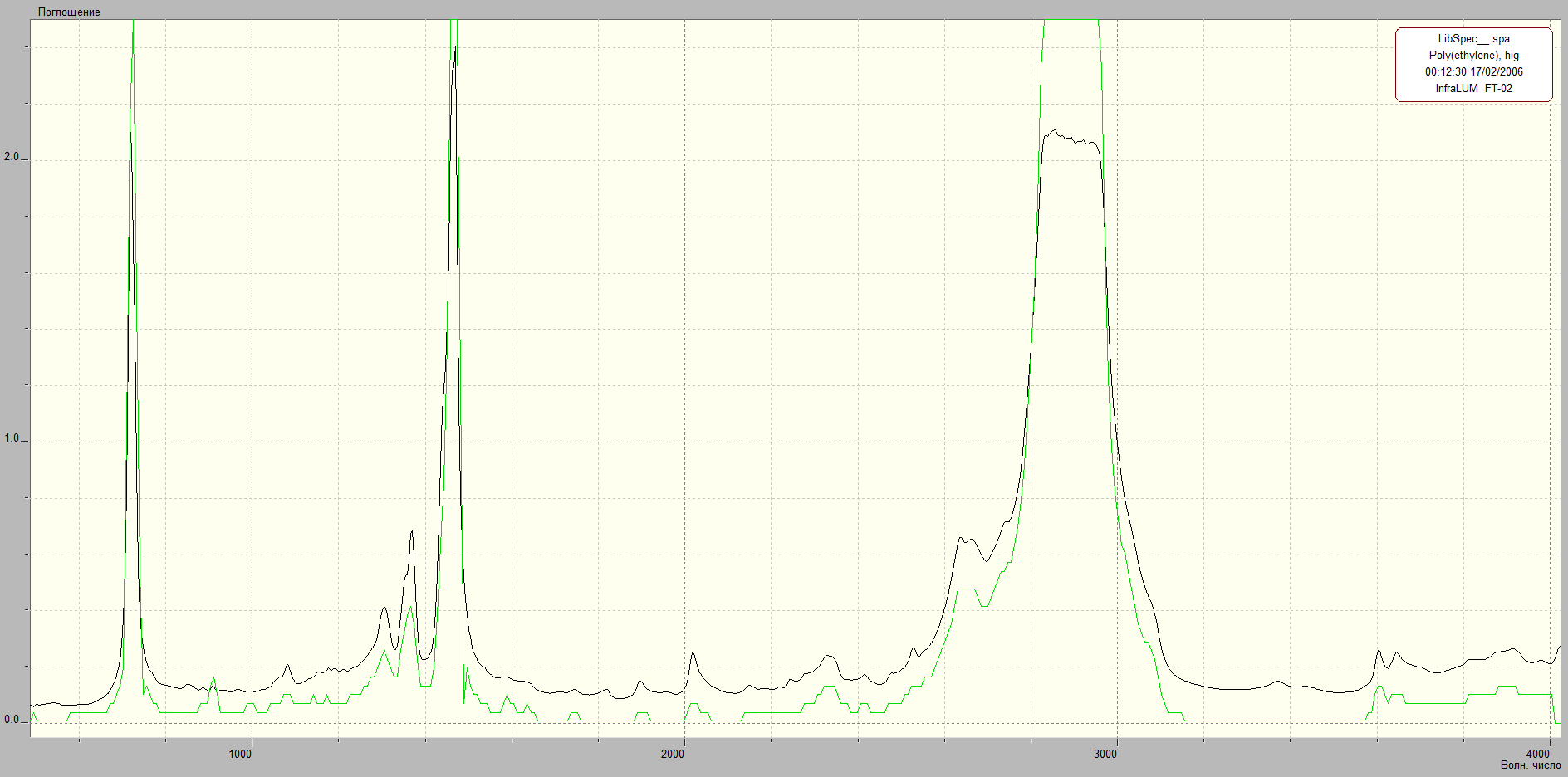Image resolution: width=1568 pixels, height=777 pixels.
Task: Click the 0.0 label on y-axis
Action: point(11,720)
